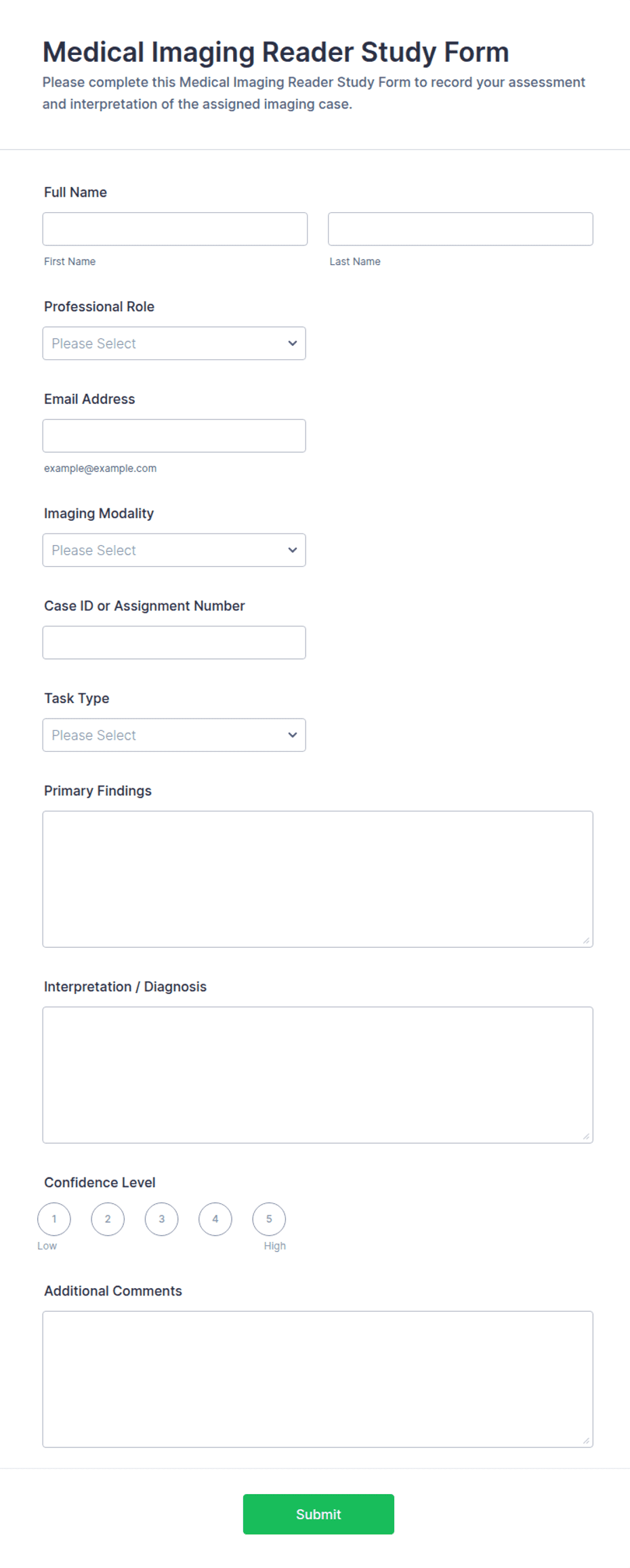Open the Task Type dropdown
630x1568 pixels.
pos(174,736)
